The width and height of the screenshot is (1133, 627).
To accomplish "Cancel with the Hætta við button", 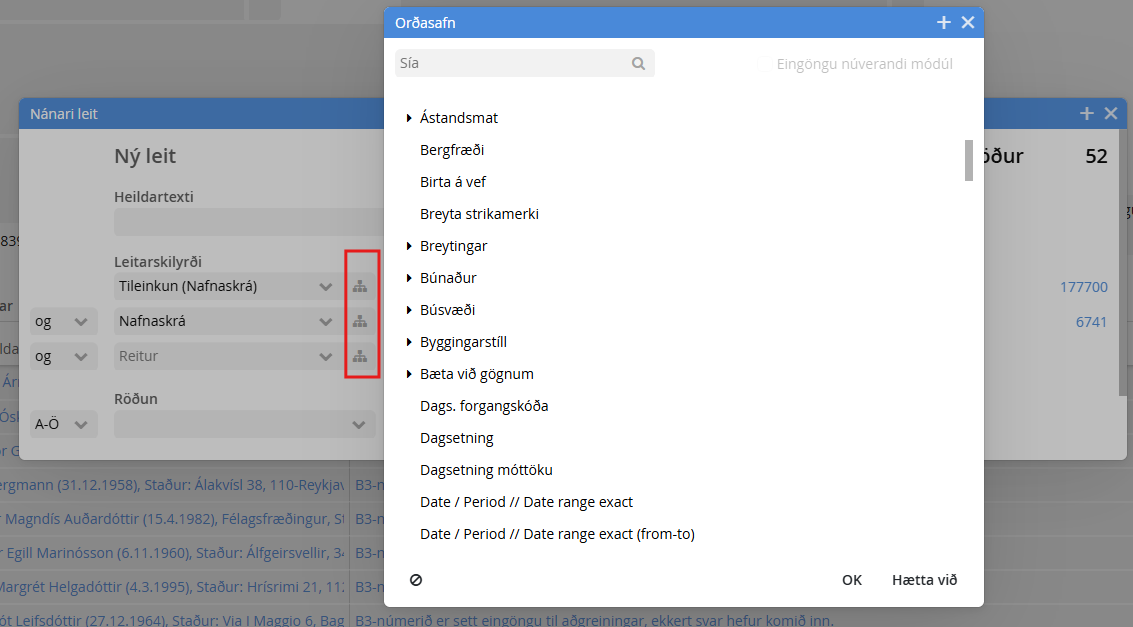I will tap(924, 580).
